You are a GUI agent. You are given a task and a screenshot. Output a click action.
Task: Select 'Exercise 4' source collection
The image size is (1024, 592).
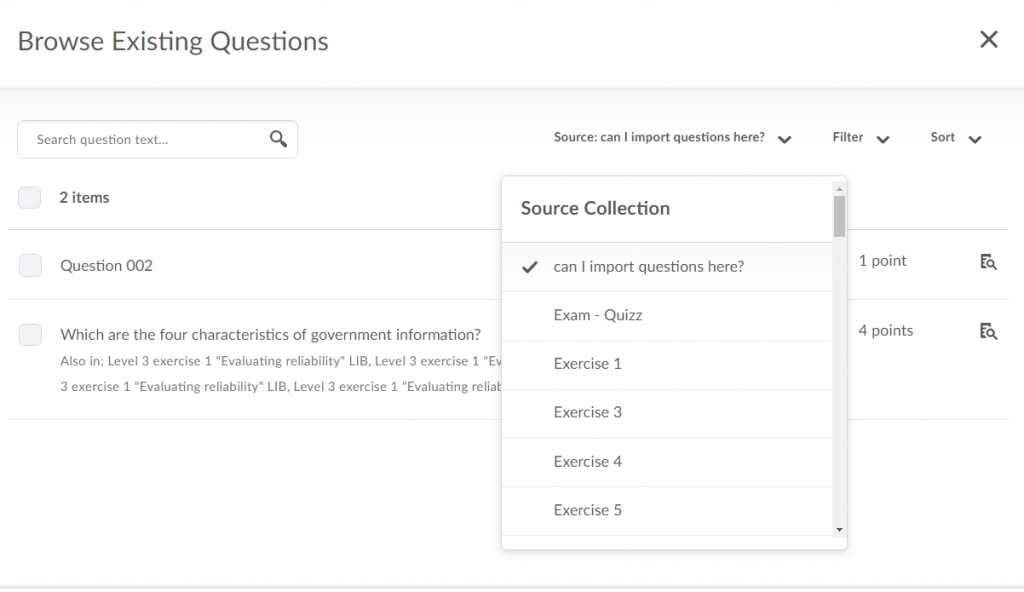pos(587,461)
